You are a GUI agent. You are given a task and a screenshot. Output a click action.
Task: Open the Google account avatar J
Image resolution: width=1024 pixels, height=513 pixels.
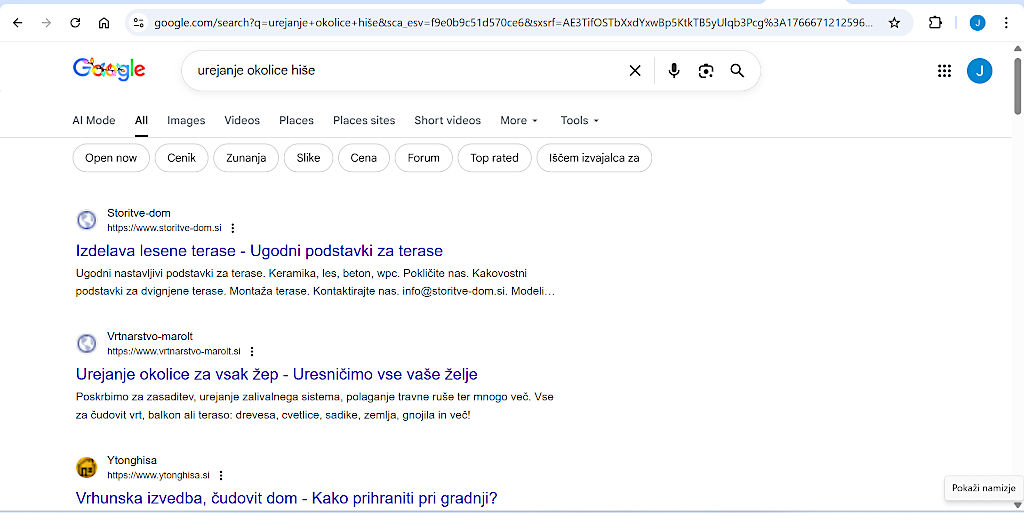[980, 70]
